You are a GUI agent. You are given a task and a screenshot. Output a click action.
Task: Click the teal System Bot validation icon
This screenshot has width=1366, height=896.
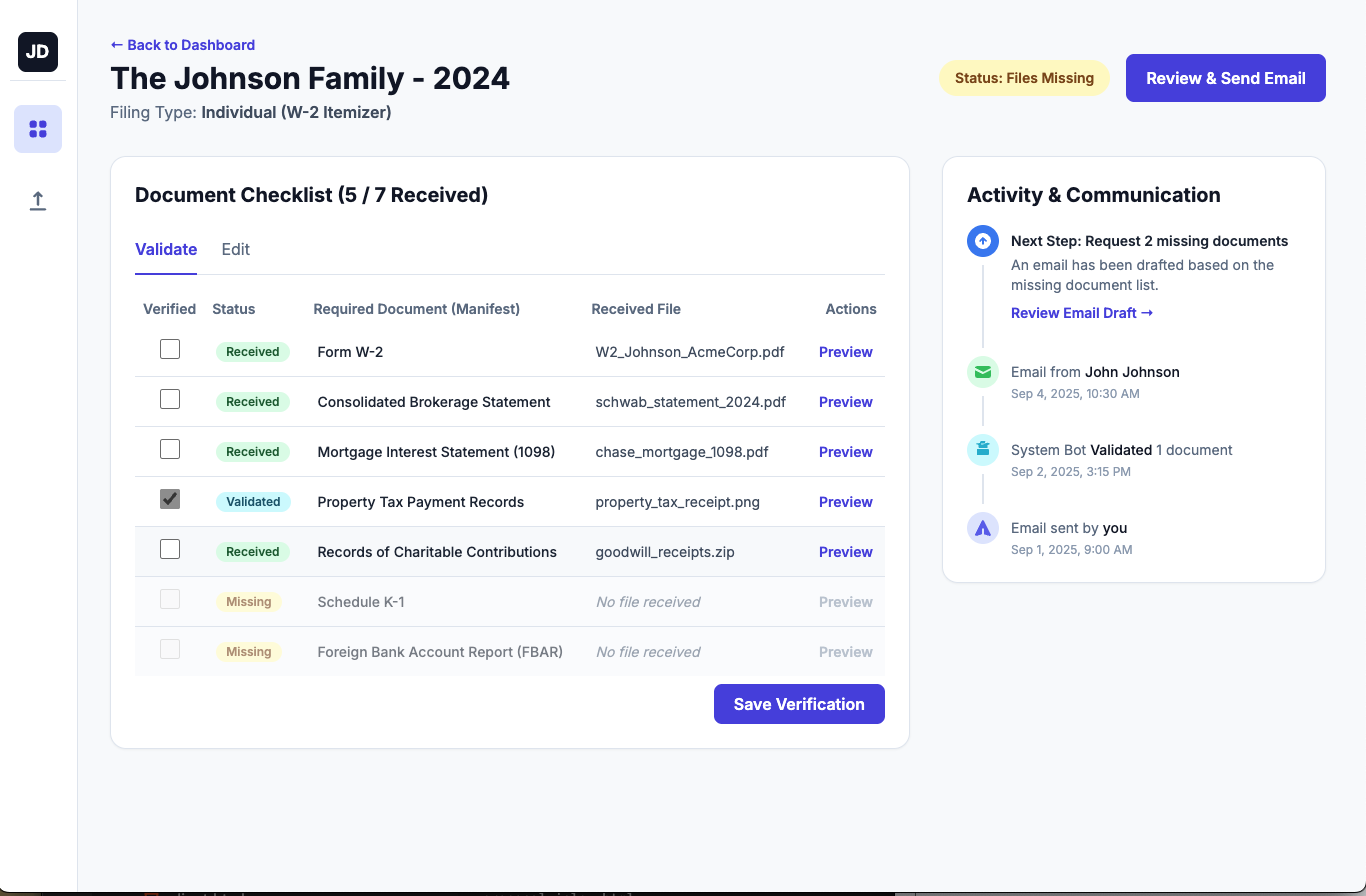pos(982,449)
